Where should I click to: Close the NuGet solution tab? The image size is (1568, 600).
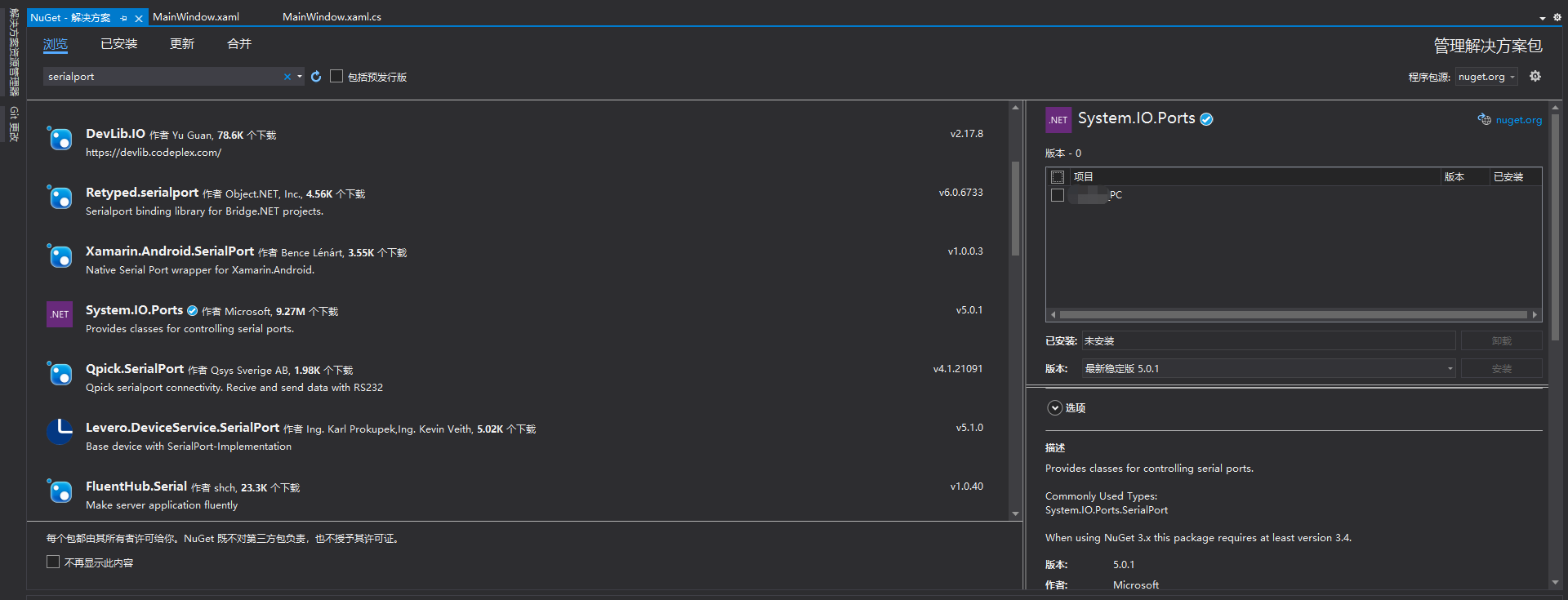[x=139, y=18]
